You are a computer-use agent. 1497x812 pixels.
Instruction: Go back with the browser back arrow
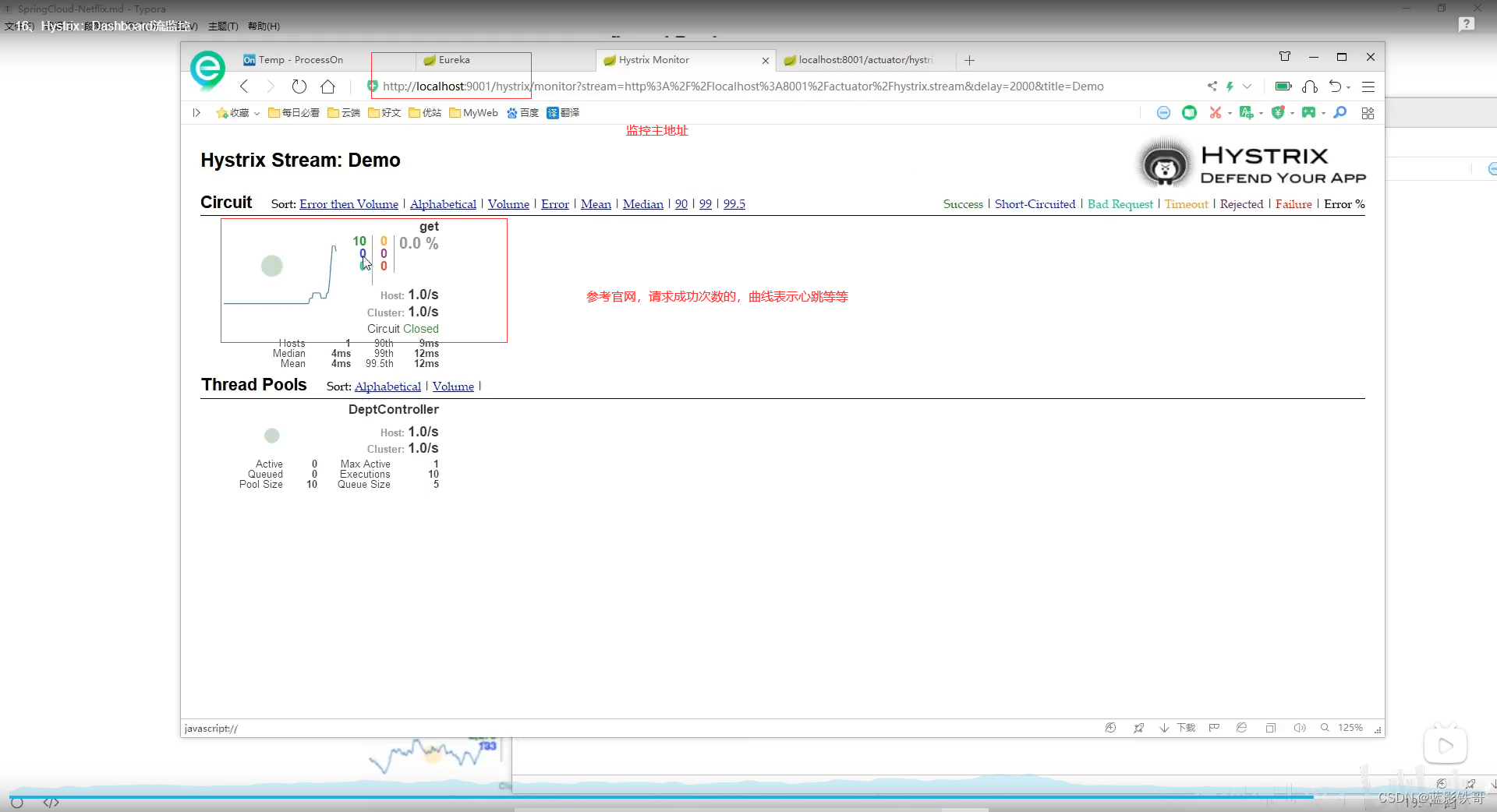point(244,86)
